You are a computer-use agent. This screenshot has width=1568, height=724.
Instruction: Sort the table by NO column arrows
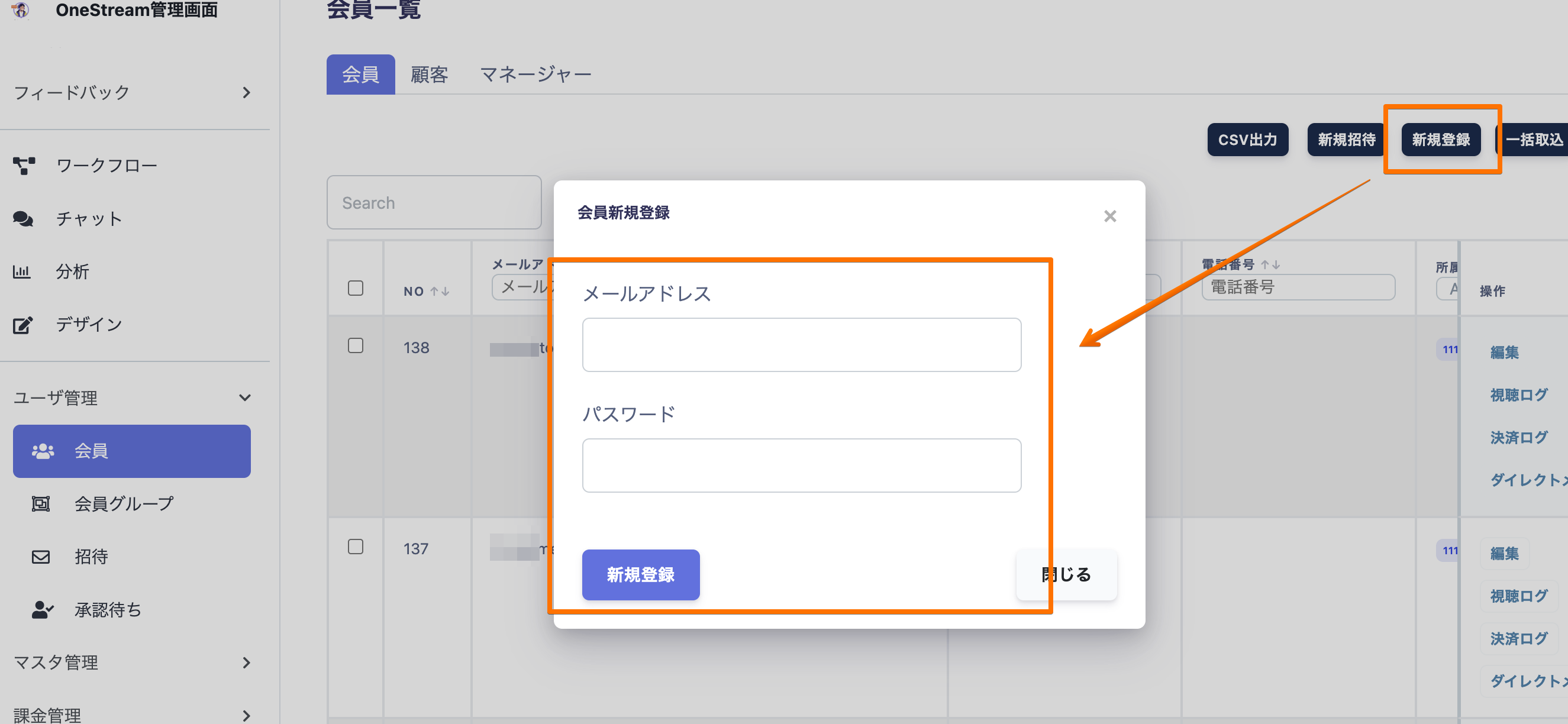(x=440, y=292)
